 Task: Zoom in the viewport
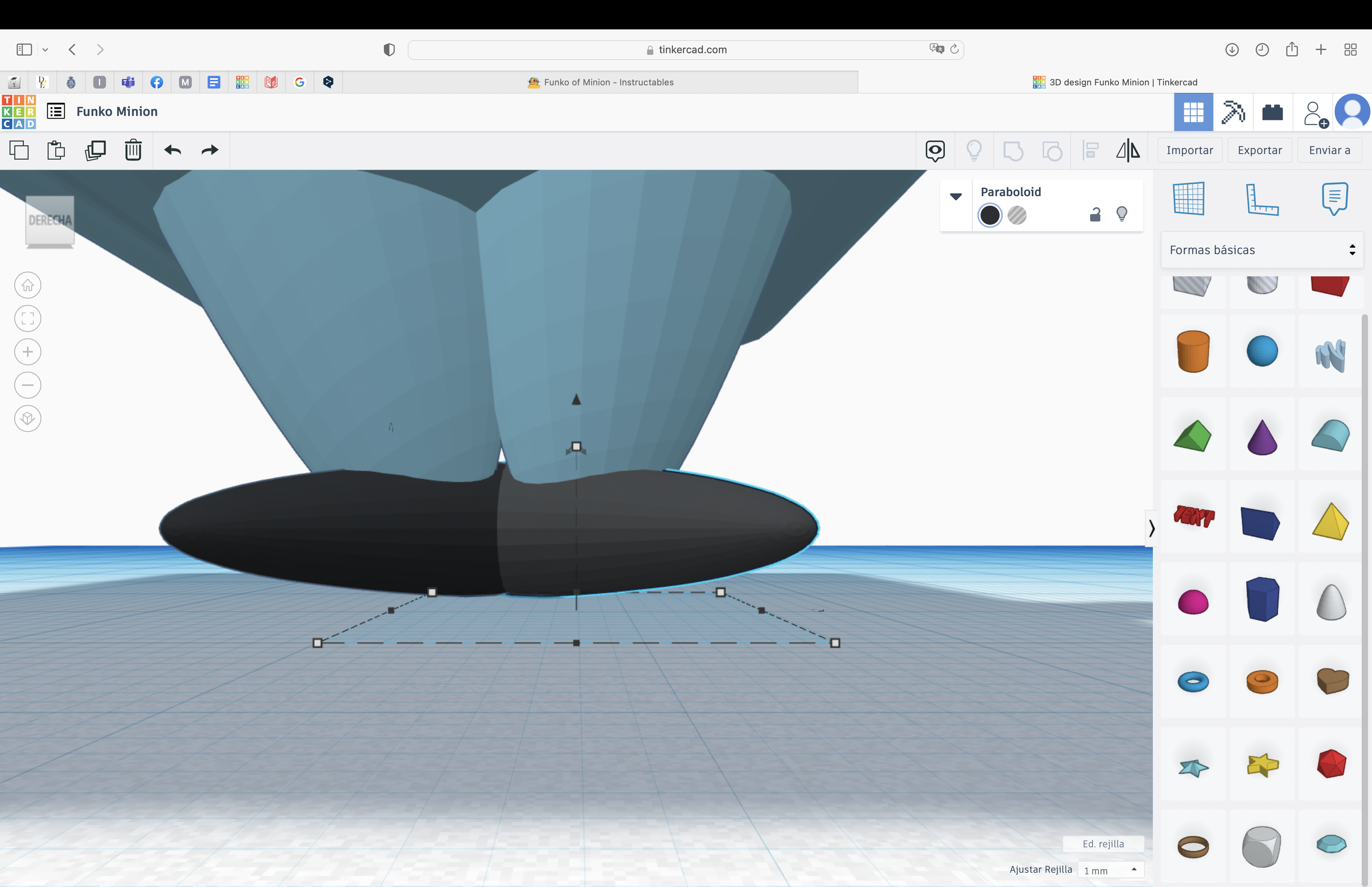28,352
